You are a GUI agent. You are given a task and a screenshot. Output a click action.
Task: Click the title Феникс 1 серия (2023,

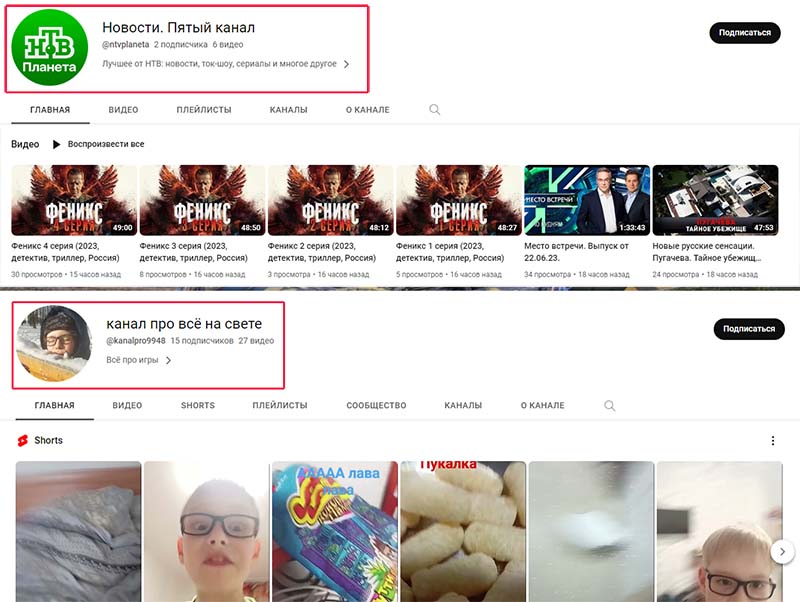point(450,252)
